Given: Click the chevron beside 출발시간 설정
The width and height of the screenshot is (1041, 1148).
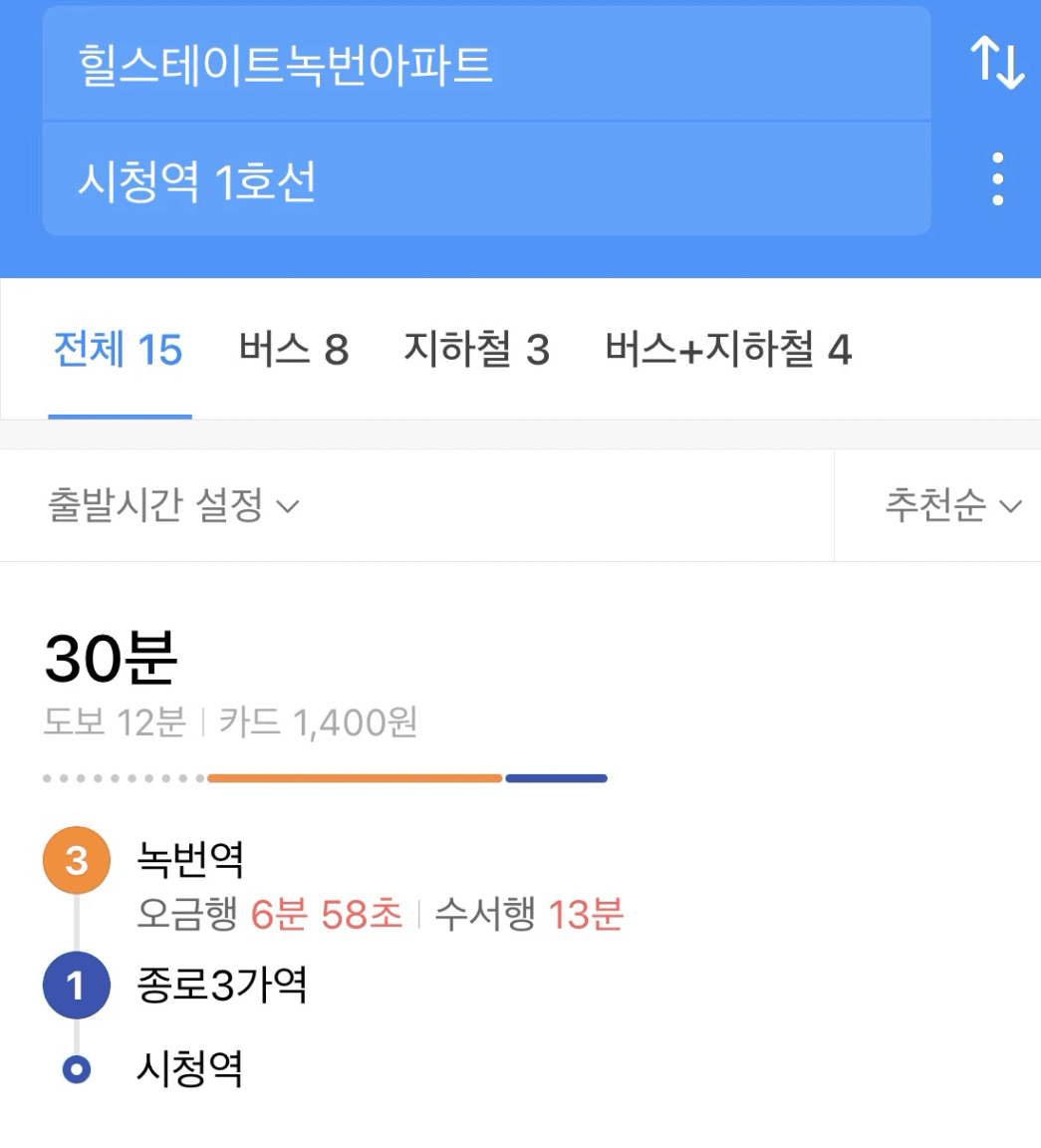Looking at the screenshot, I should tap(288, 506).
